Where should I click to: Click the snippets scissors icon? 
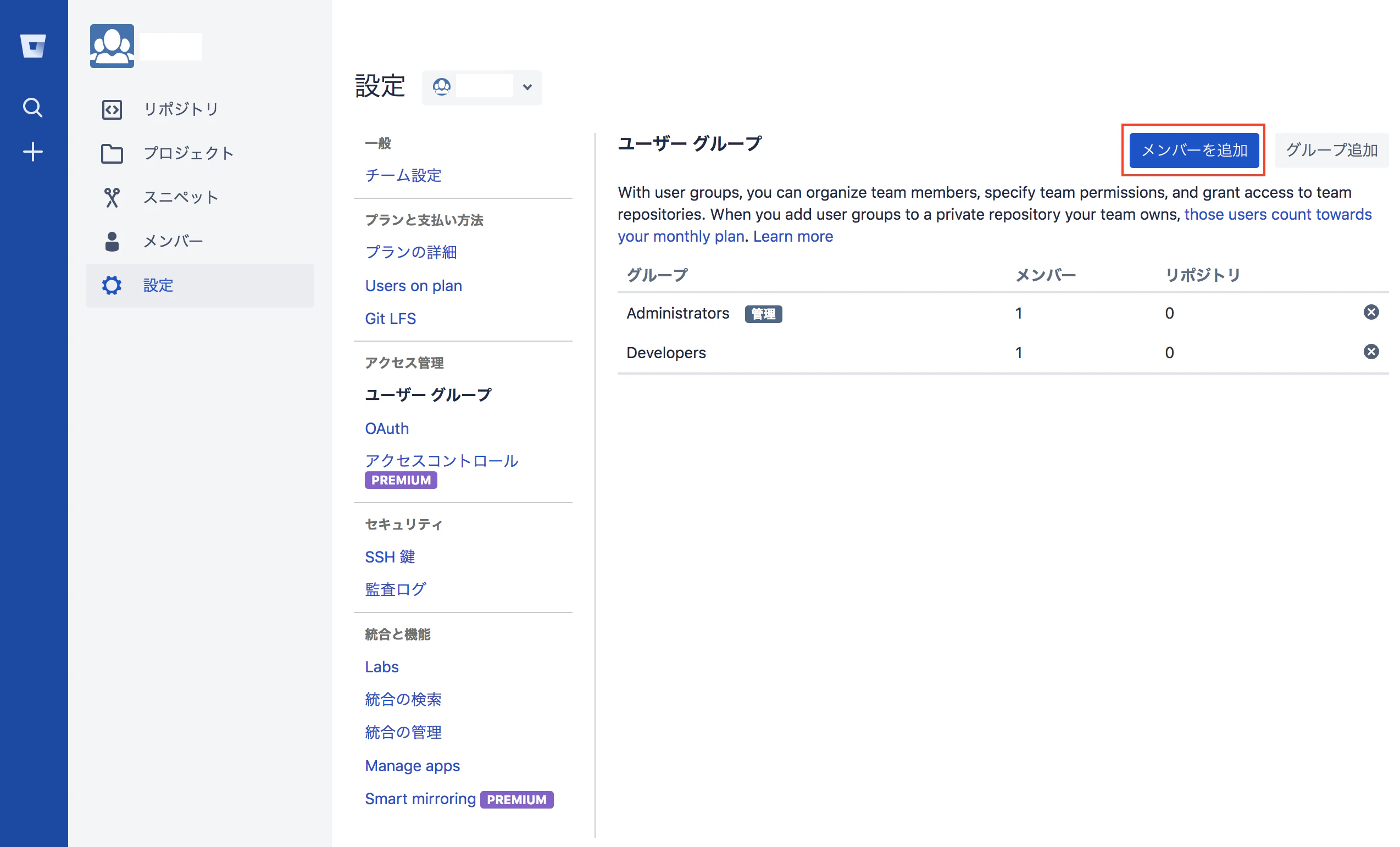click(112, 197)
